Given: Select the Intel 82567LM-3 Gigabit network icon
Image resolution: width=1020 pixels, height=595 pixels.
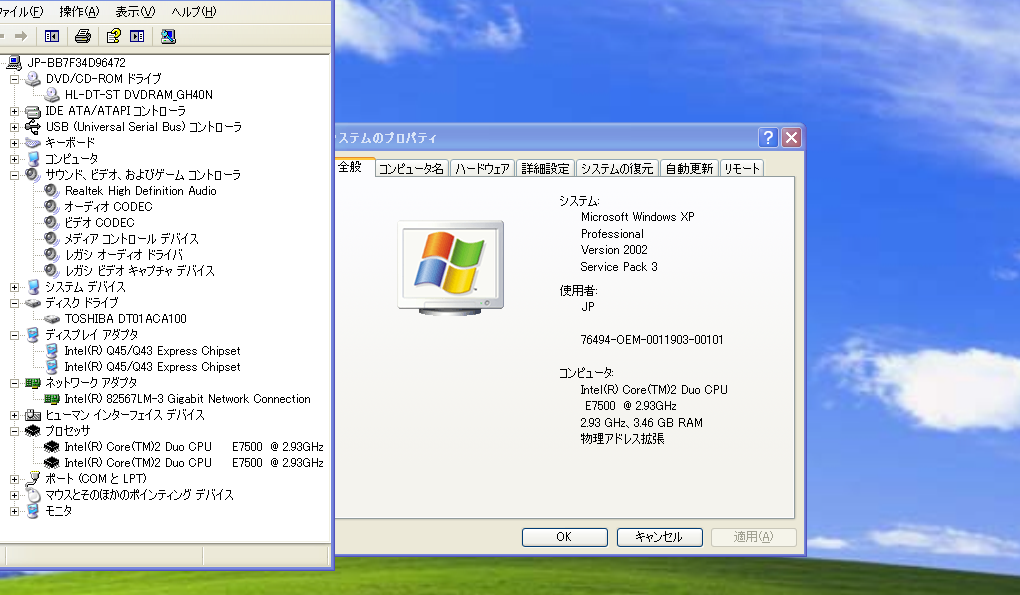Looking at the screenshot, I should 52,399.
